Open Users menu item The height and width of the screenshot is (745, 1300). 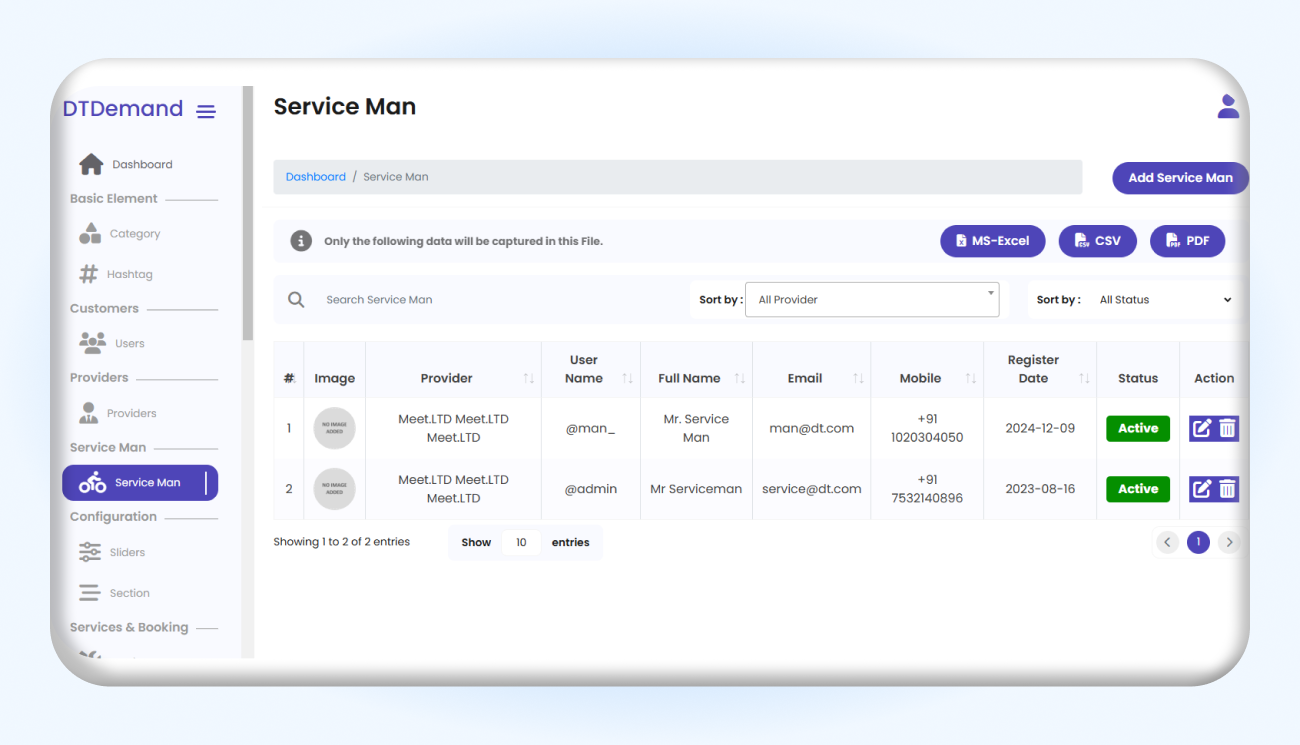click(130, 343)
